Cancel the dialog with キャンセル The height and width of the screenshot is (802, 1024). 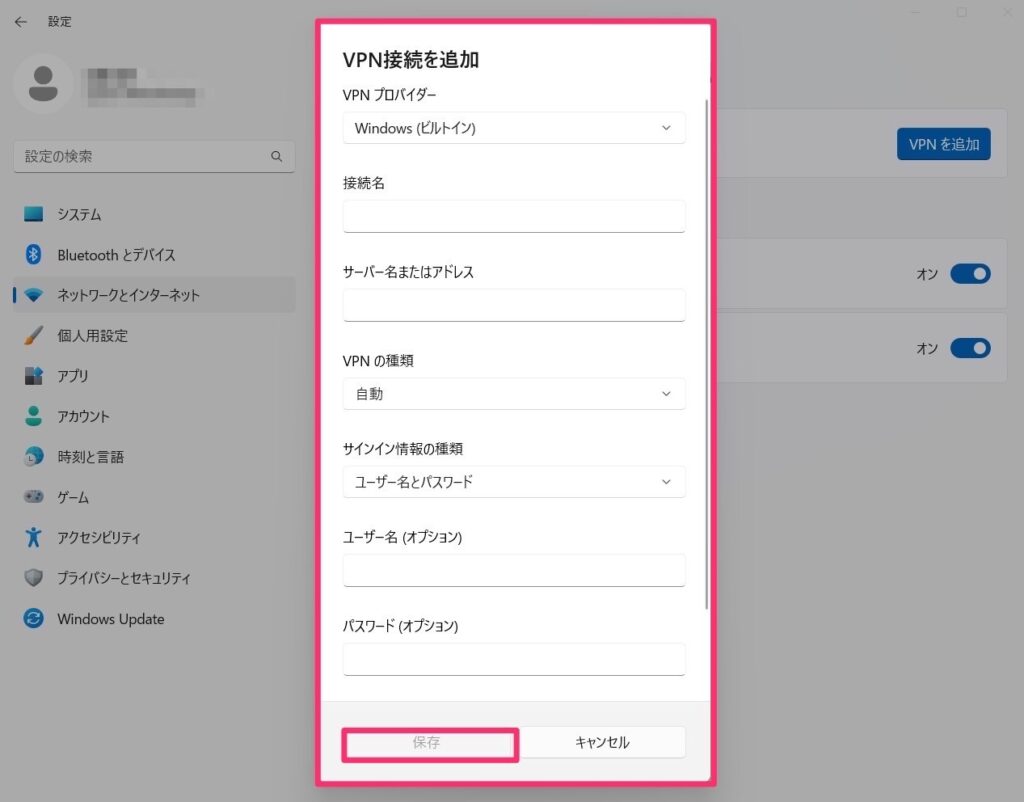click(x=601, y=742)
